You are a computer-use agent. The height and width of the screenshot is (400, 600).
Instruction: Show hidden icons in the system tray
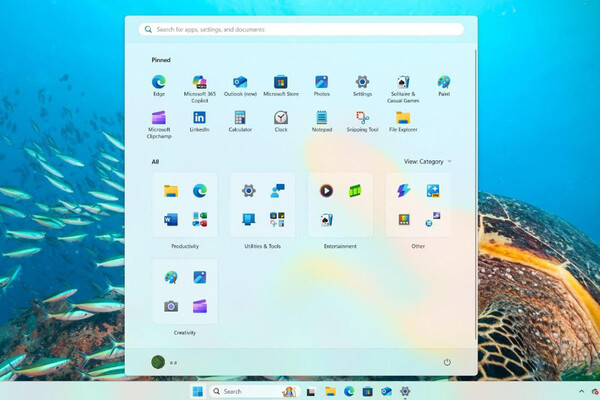(582, 391)
